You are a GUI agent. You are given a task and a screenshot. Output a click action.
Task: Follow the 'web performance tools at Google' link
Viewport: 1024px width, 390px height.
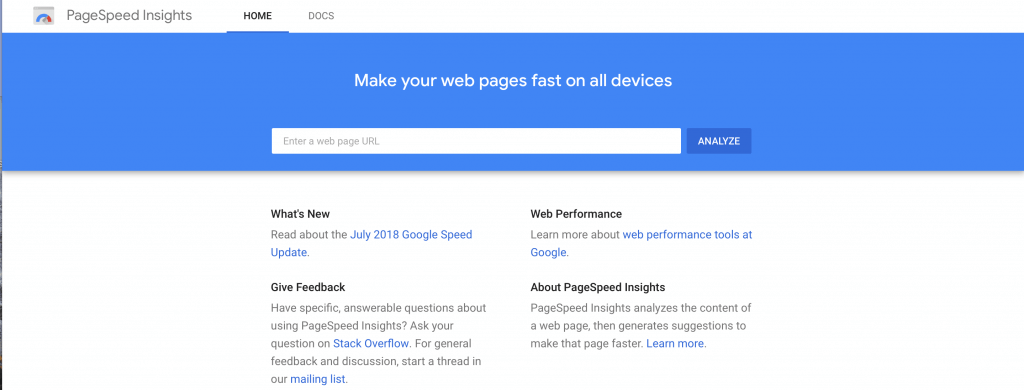[x=641, y=244]
